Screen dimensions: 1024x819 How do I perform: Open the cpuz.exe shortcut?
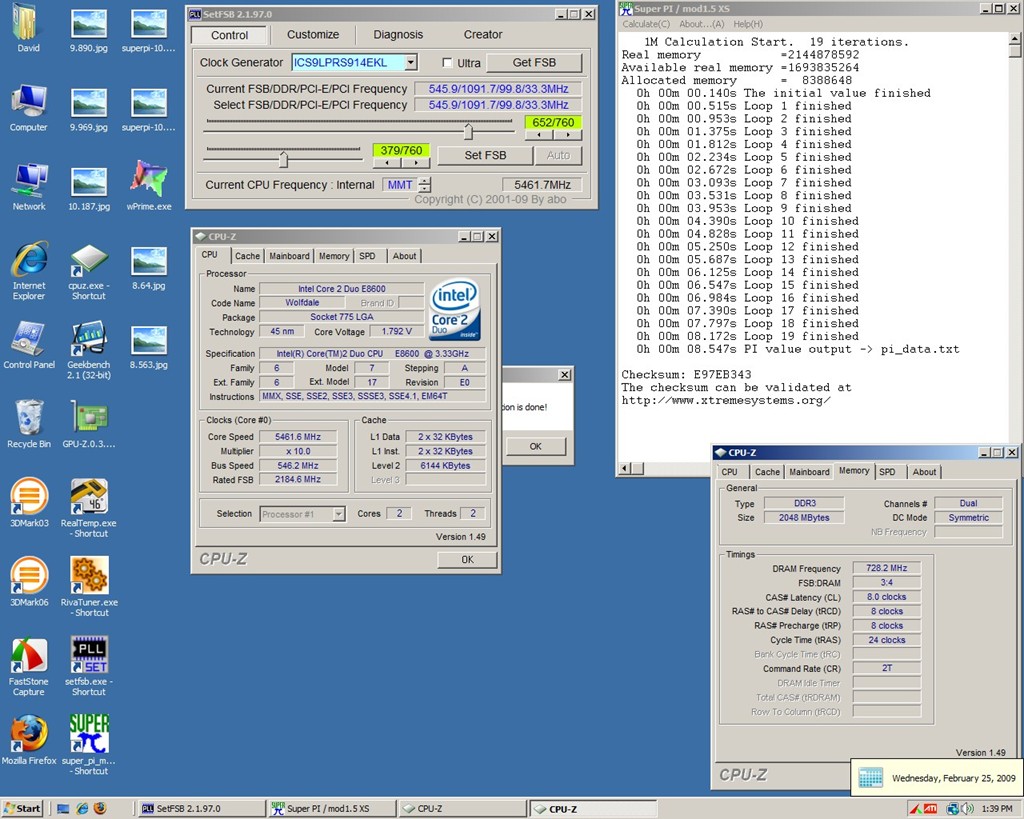[x=89, y=269]
